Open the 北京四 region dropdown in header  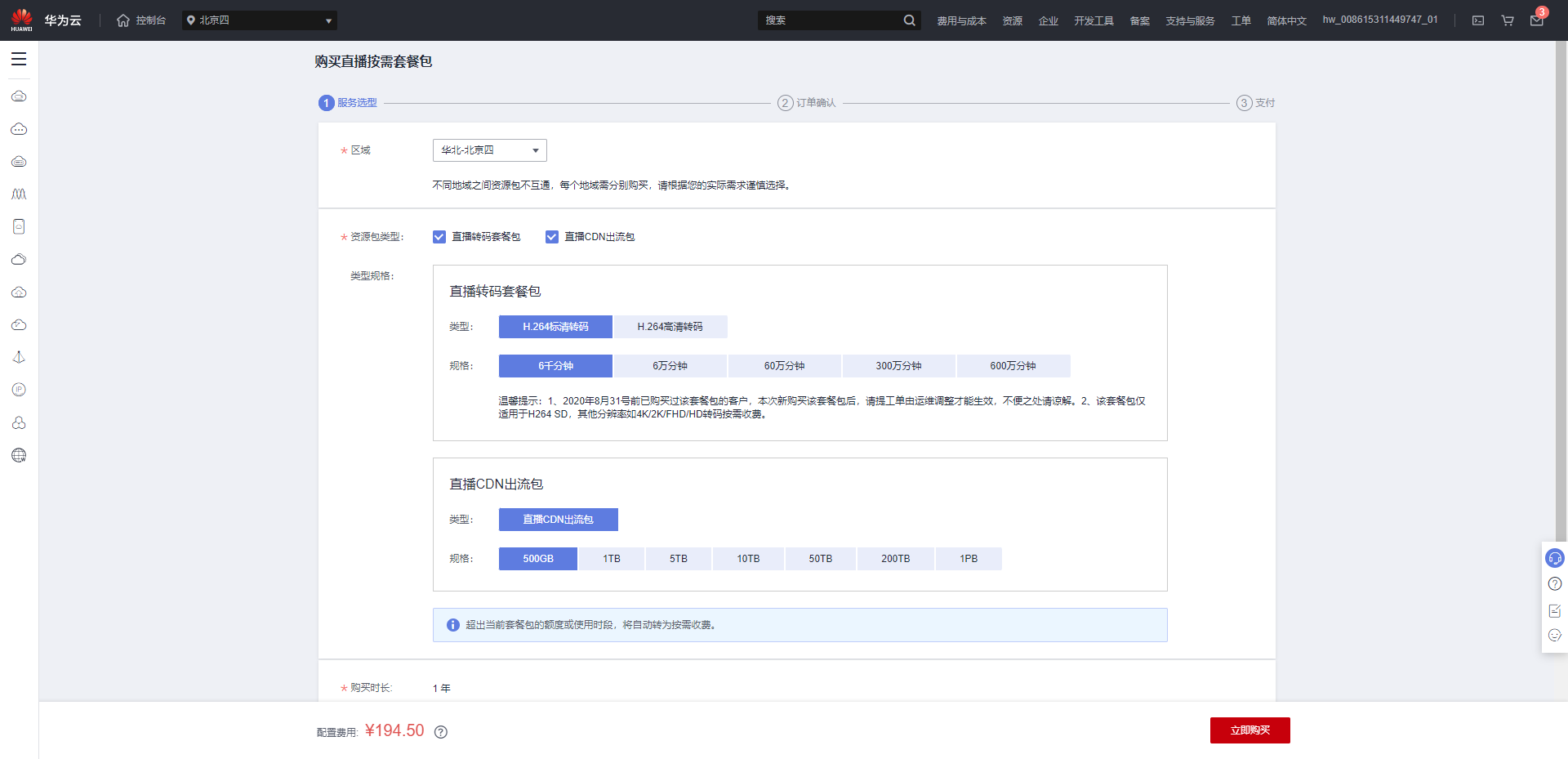click(260, 20)
